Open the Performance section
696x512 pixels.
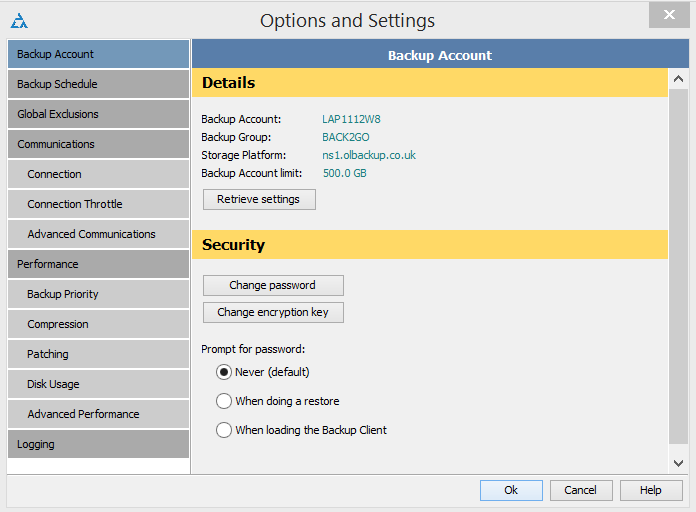(x=99, y=264)
